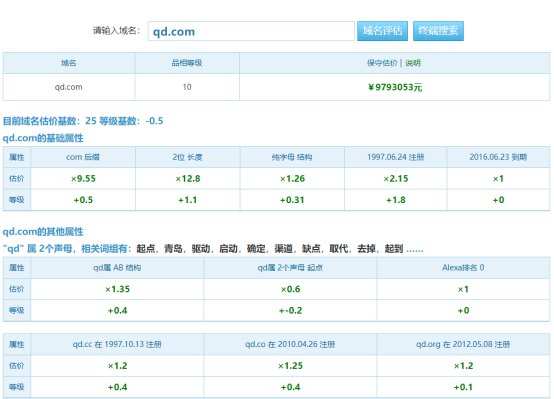Image resolution: width=554 pixels, height=399 pixels.
Task: Click the ×1.25 multiplier value
Action: (290, 366)
